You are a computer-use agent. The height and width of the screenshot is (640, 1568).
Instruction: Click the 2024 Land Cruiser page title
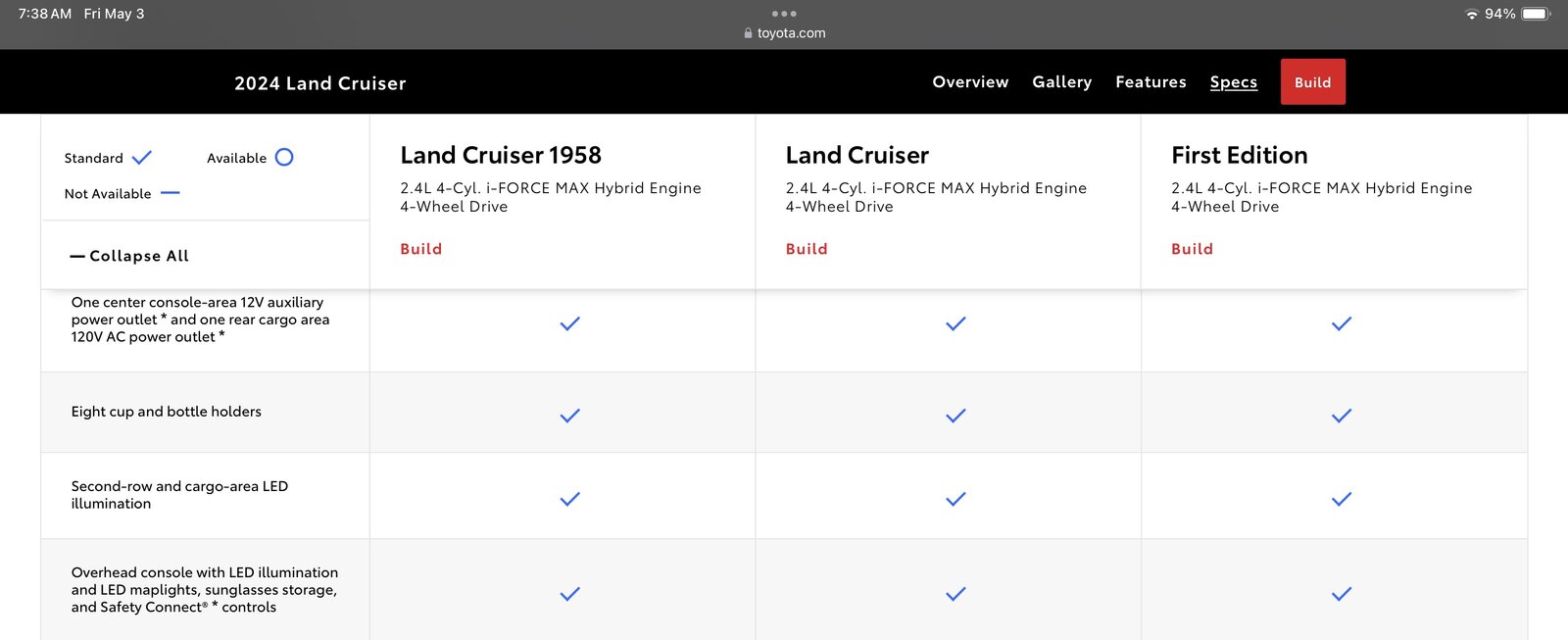[x=320, y=83]
